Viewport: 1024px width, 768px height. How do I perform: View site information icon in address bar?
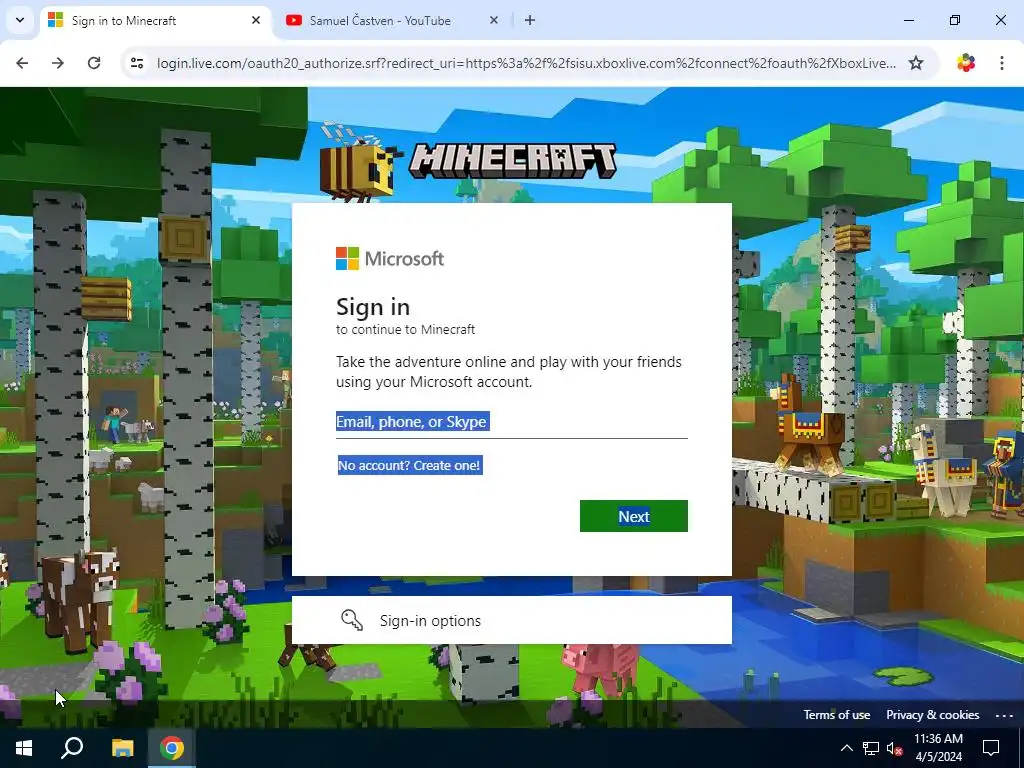click(x=137, y=63)
